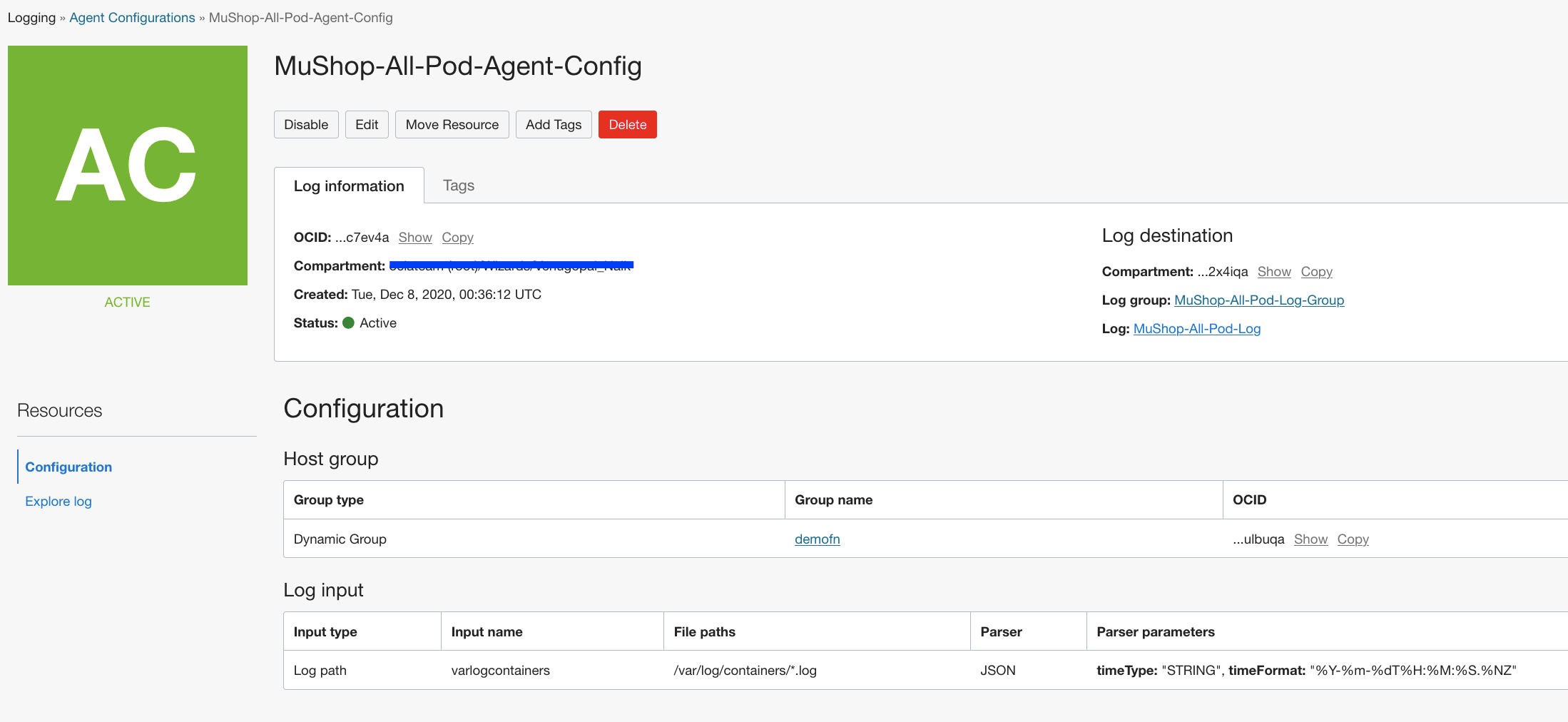Image resolution: width=1568 pixels, height=722 pixels.
Task: Copy log destination compartment ID 2x4iqa
Action: click(x=1316, y=272)
